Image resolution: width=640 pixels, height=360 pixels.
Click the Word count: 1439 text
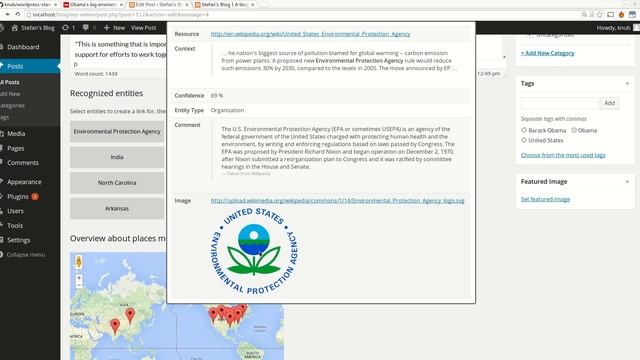[x=96, y=74]
